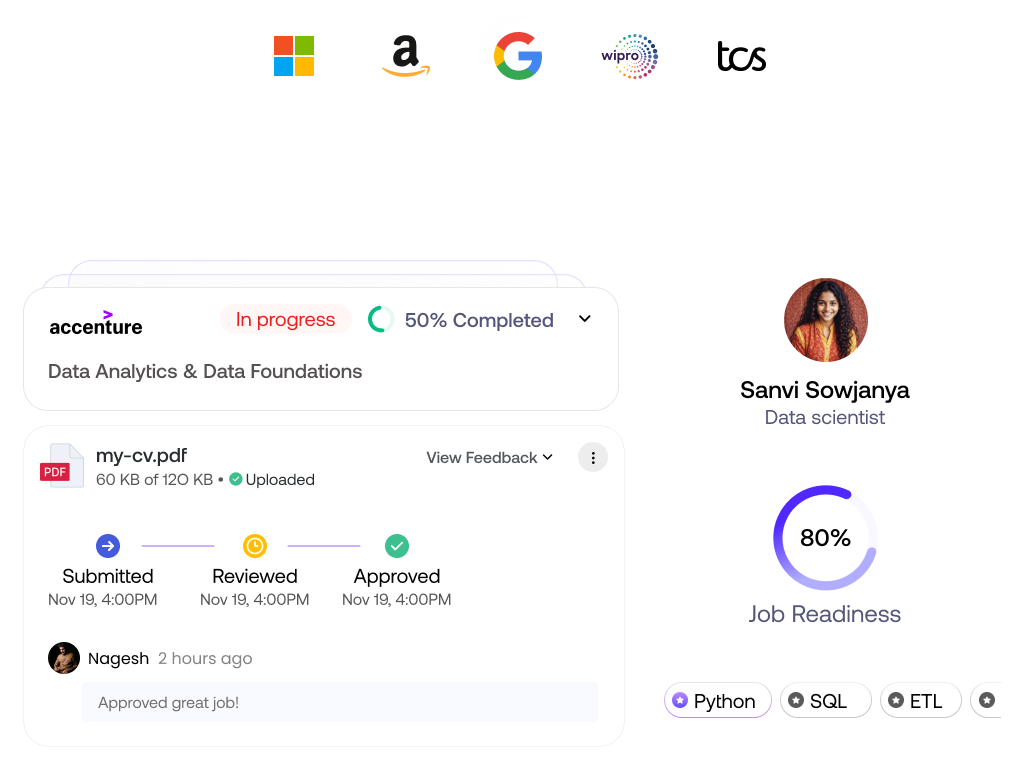
Task: Select the Python skill tag
Action: 717,701
